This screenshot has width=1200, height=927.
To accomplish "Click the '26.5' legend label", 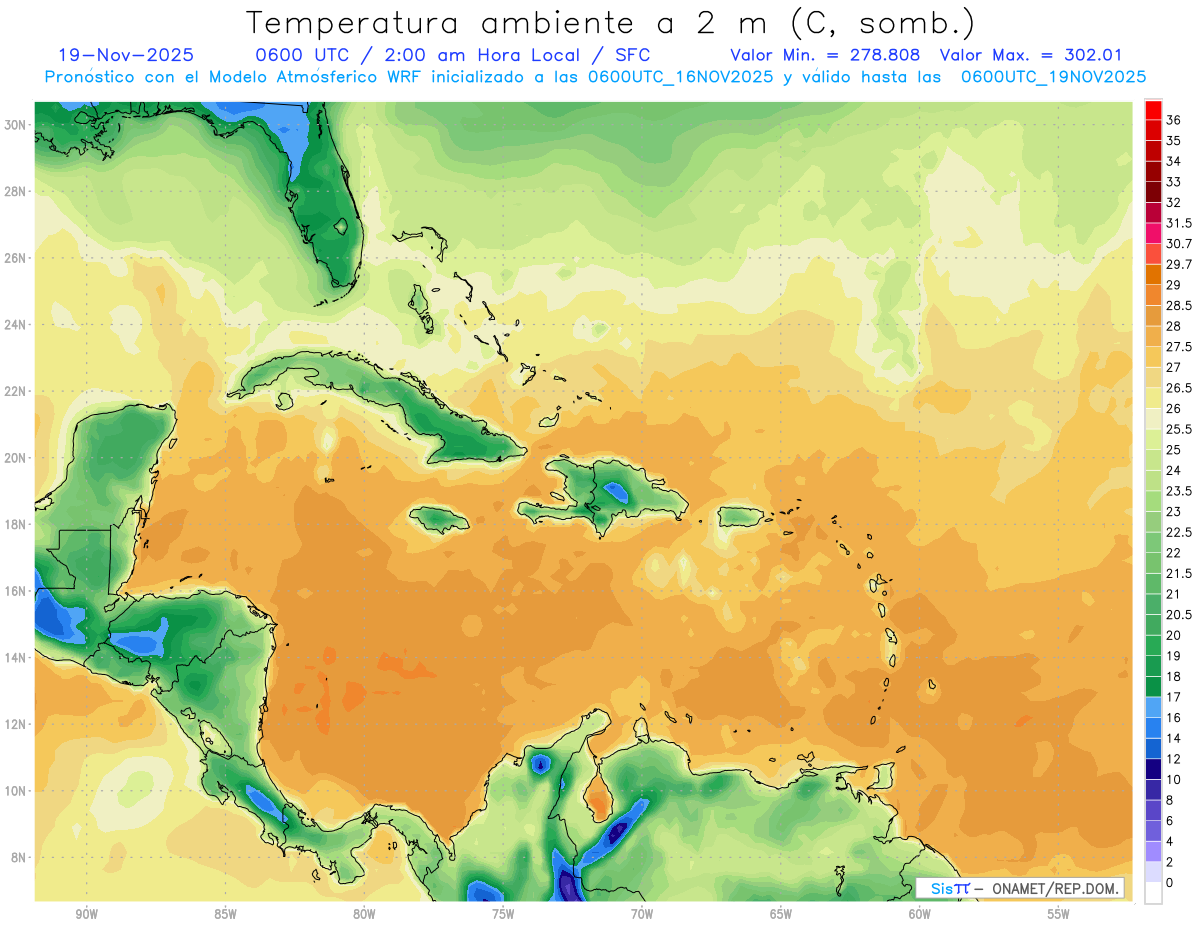I will (1178, 388).
